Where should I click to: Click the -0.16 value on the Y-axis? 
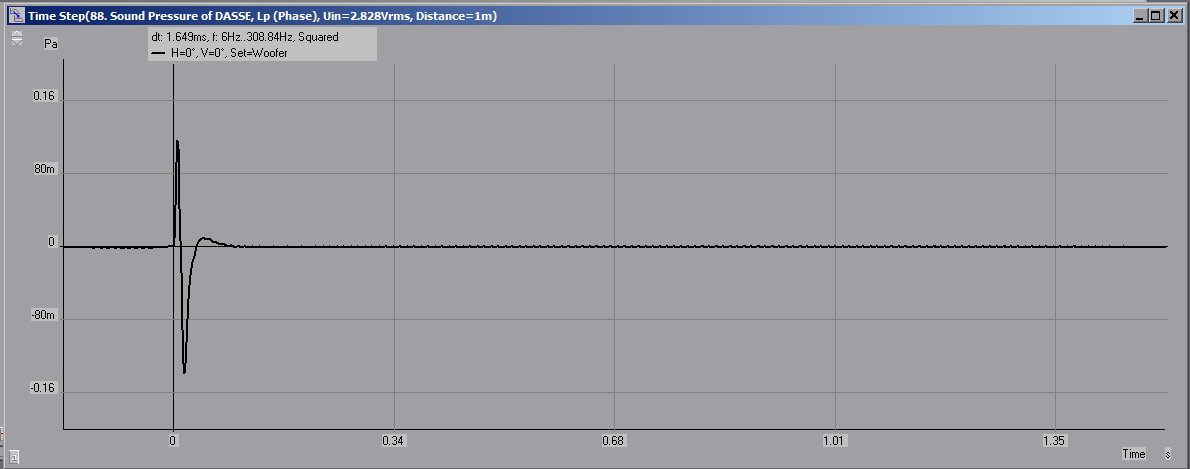coord(42,388)
